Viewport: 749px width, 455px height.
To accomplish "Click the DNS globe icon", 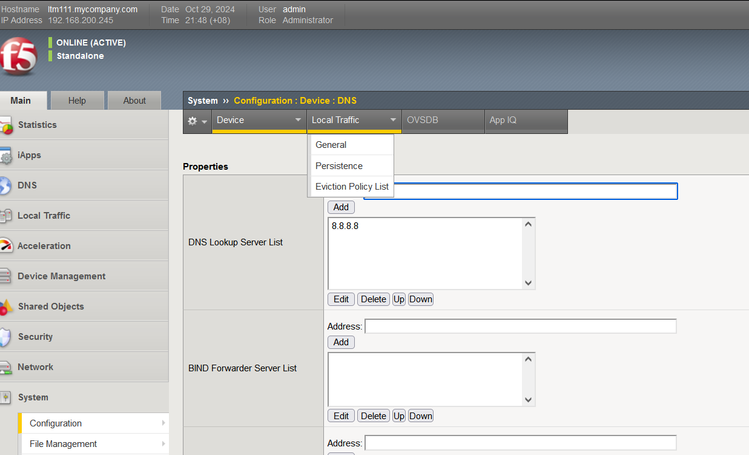I will pos(5,186).
